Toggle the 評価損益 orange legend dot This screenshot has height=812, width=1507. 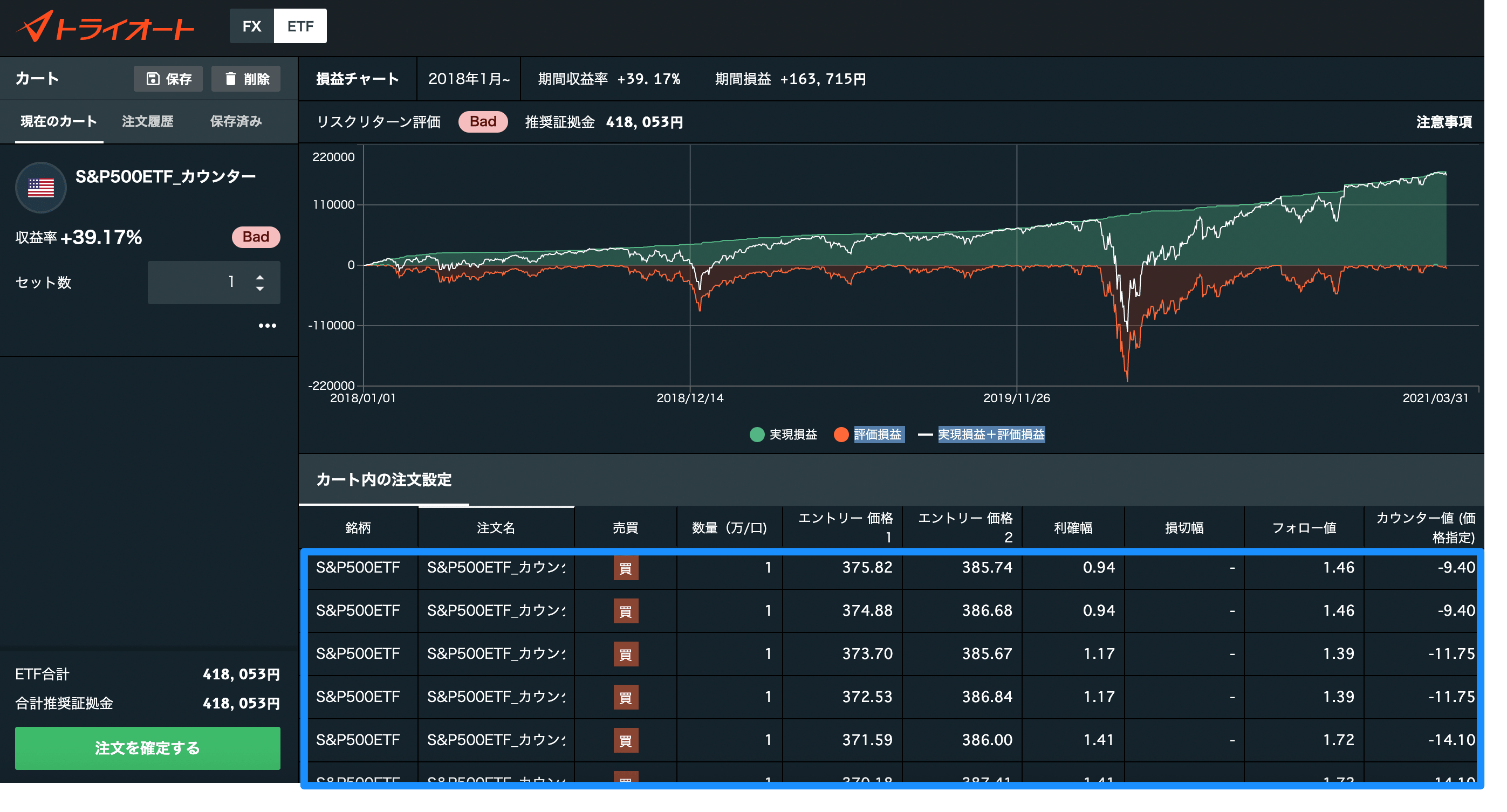[x=841, y=435]
